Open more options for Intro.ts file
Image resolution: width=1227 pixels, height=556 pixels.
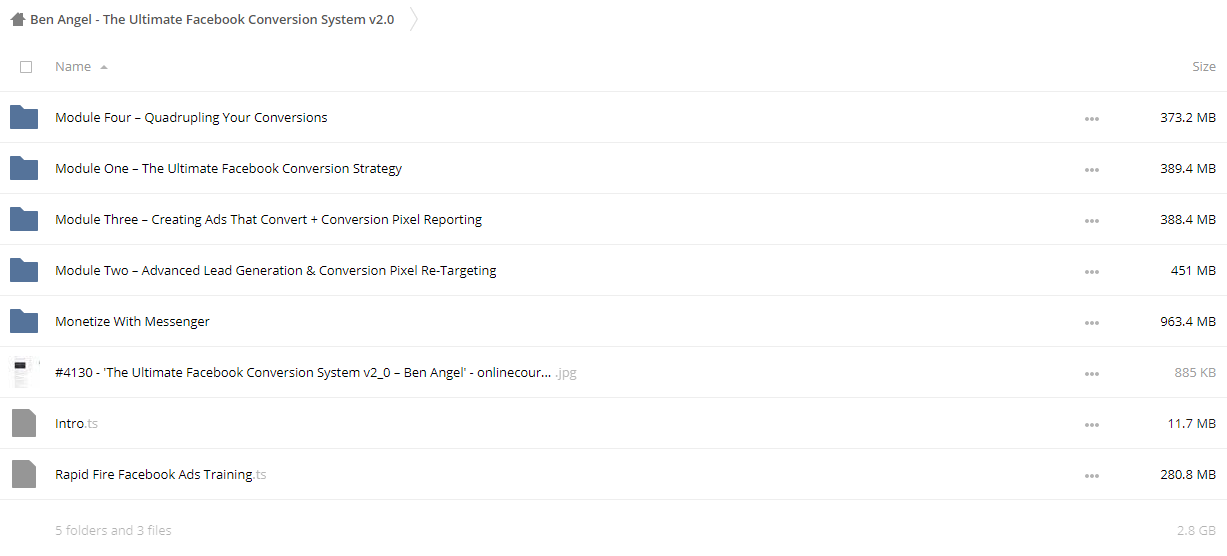click(1091, 424)
